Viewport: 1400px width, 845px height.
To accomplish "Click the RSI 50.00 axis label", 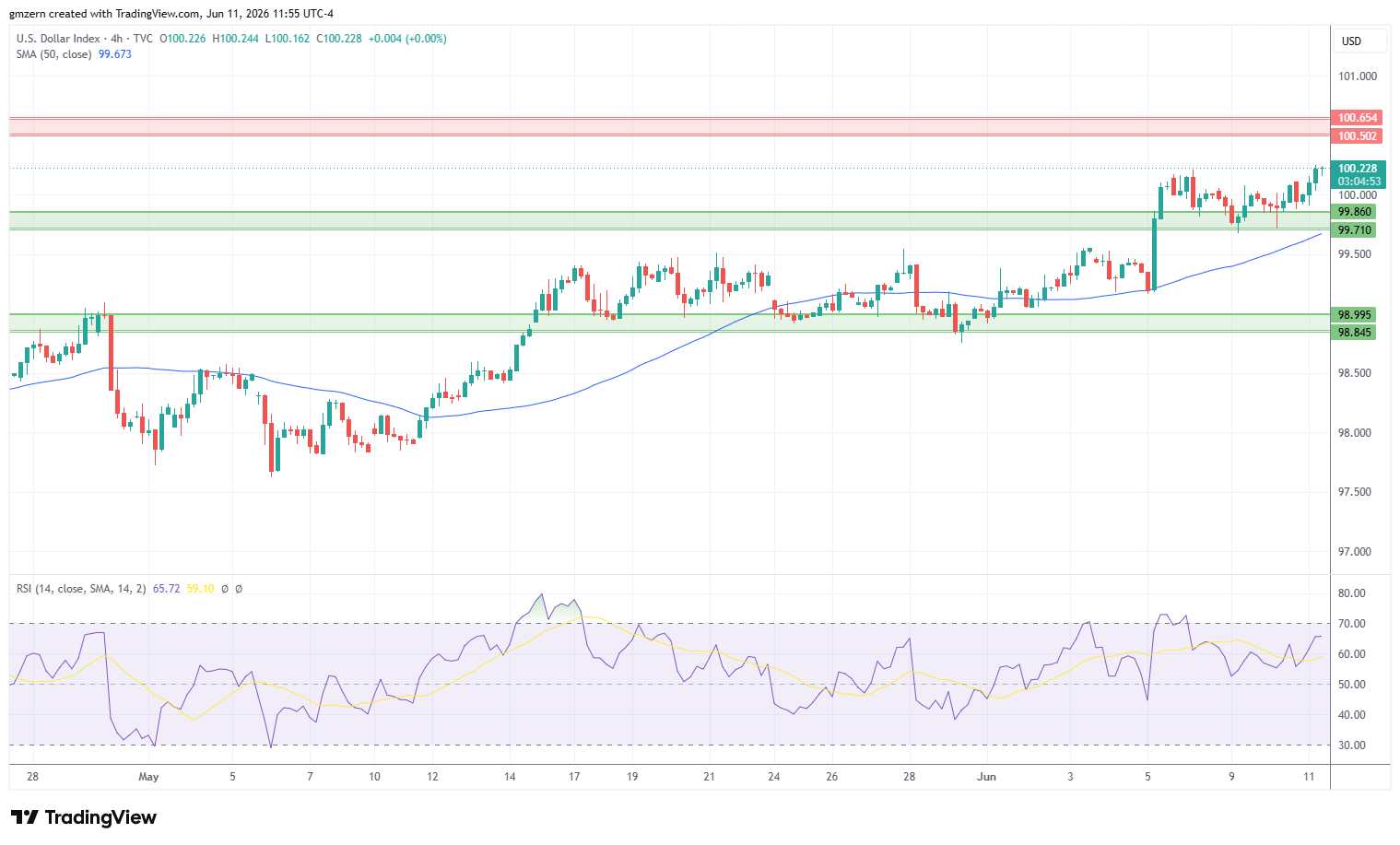I will tap(1352, 685).
